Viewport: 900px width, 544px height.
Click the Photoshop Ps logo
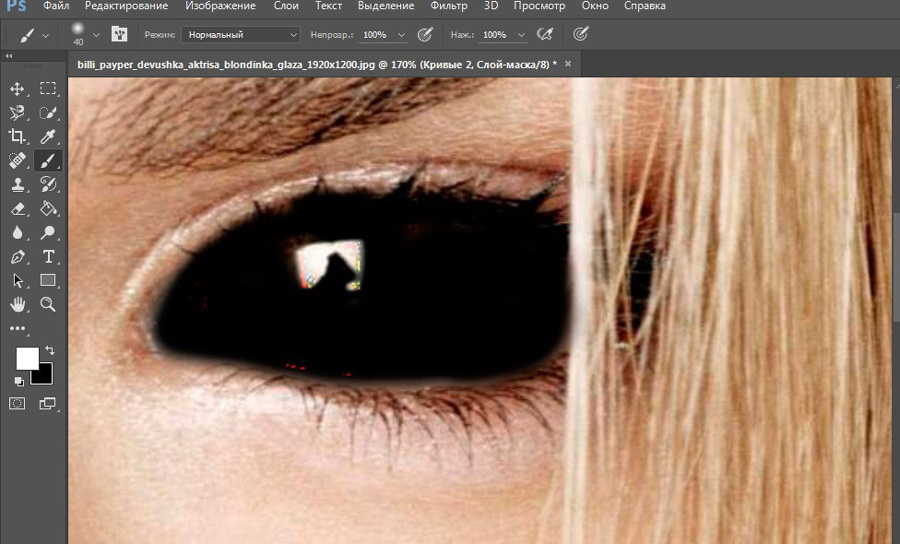click(17, 6)
